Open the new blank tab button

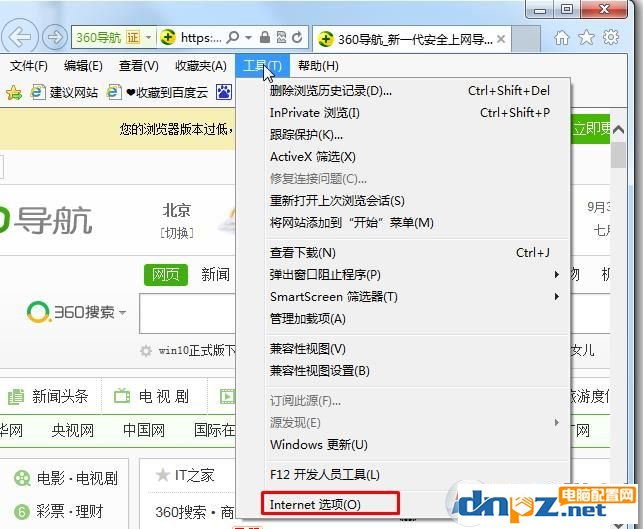pos(526,39)
